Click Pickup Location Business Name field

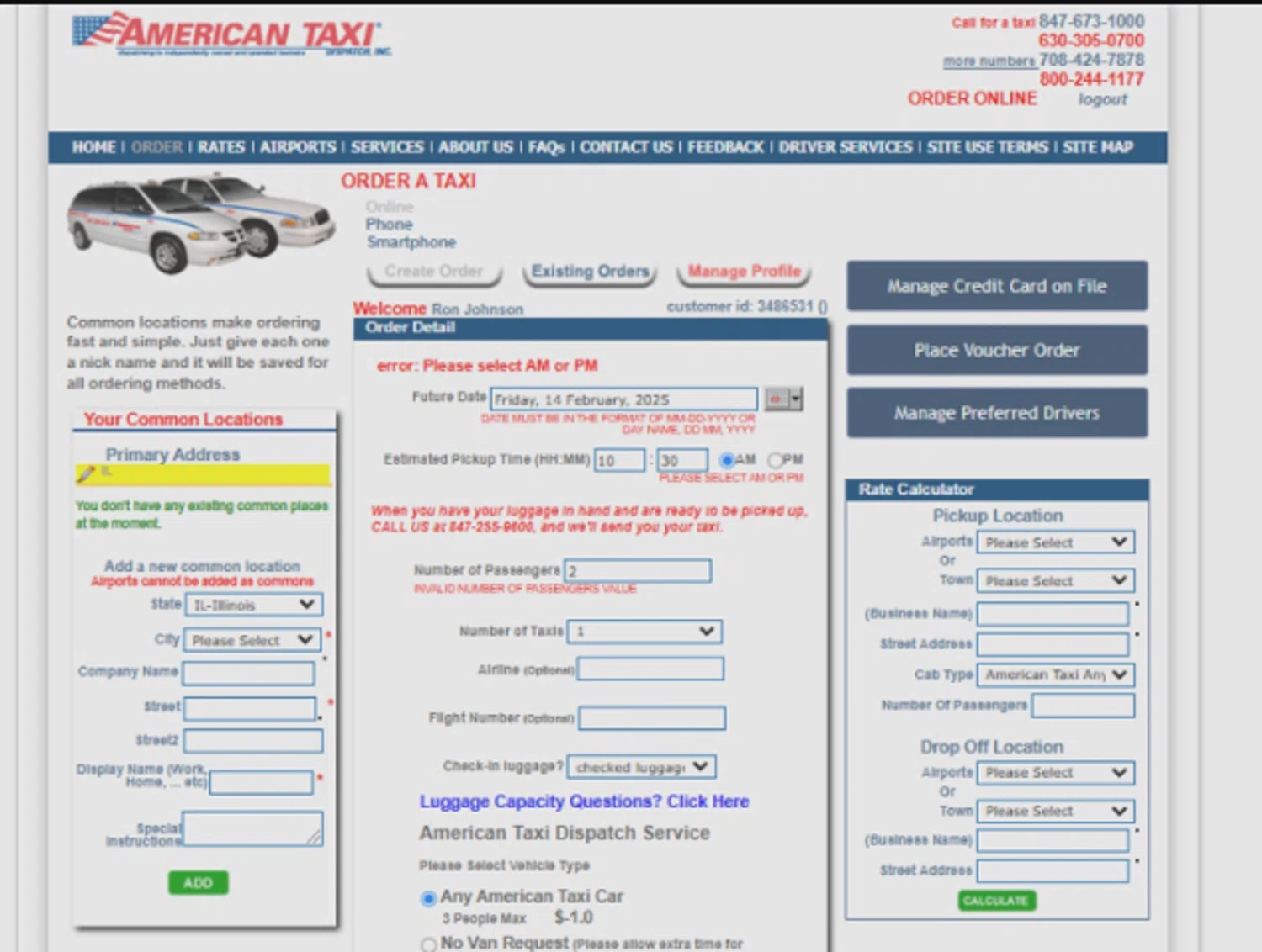tap(1053, 614)
